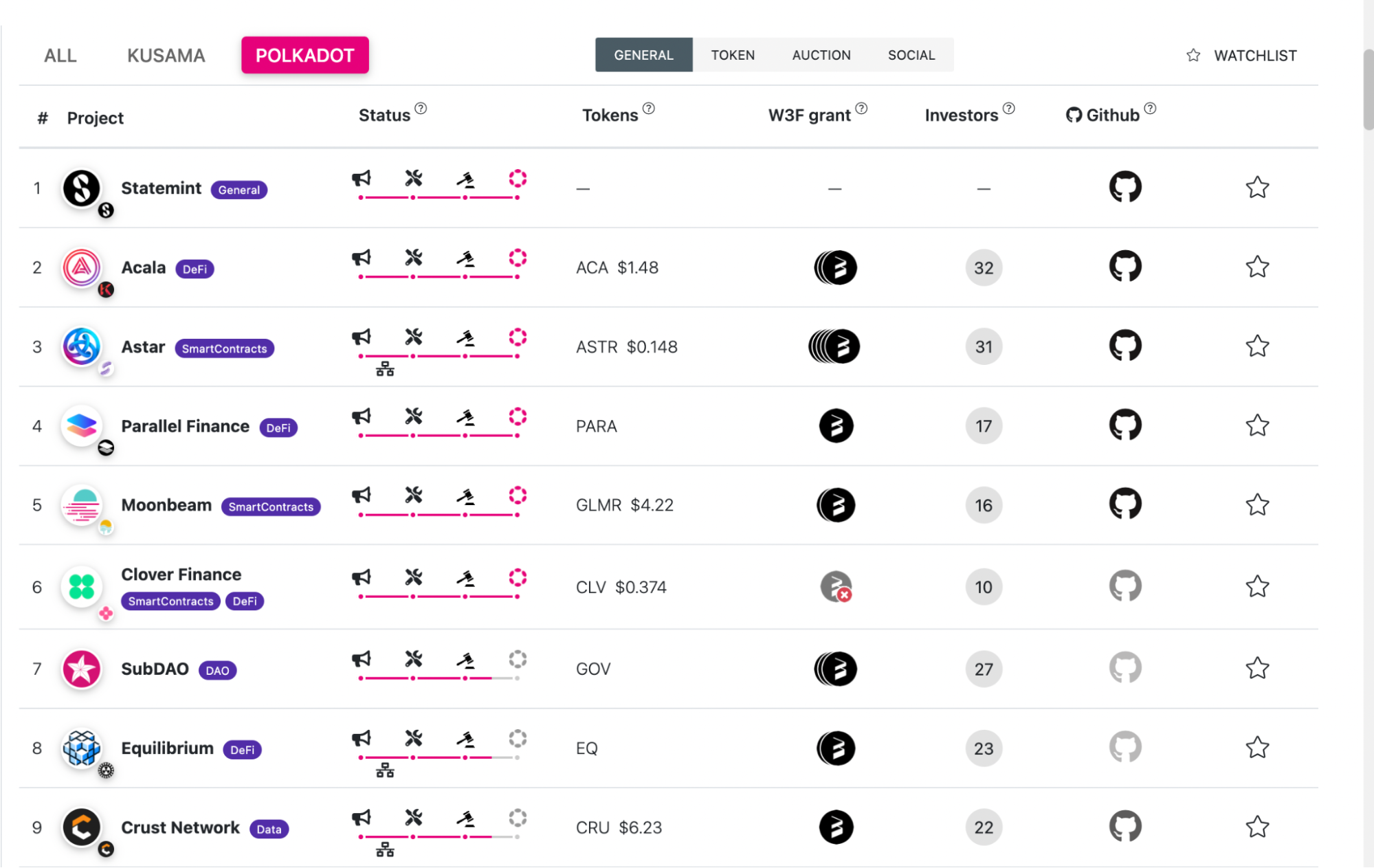Select the GENERAL view tab
Screen dimensions: 1374x868
(x=644, y=55)
